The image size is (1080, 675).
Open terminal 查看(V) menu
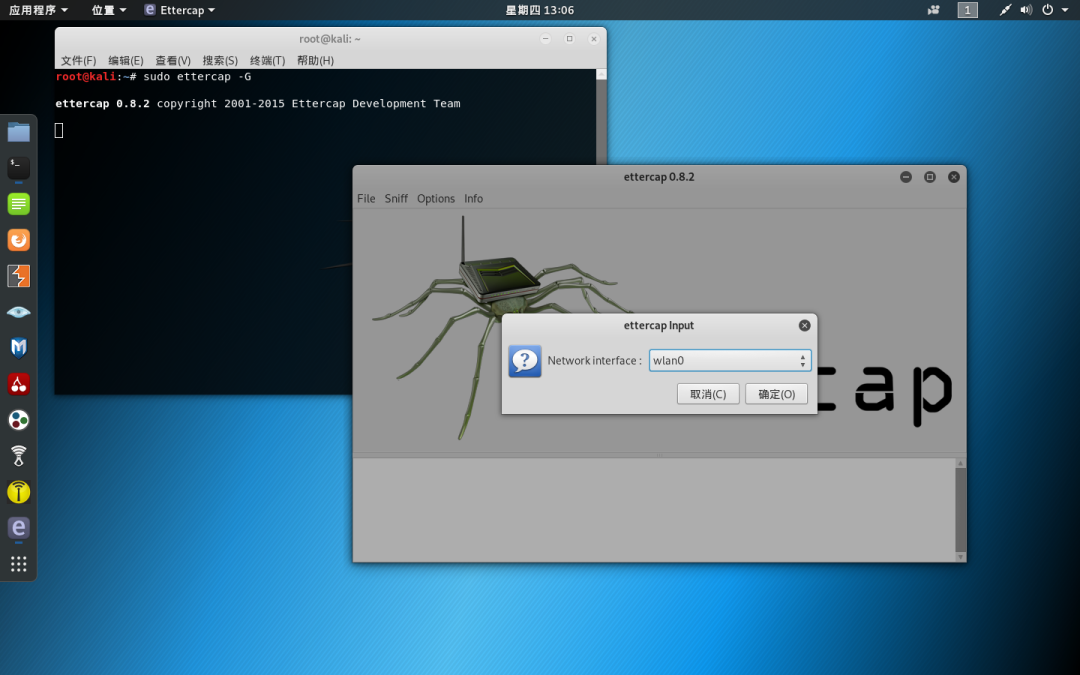(x=173, y=61)
